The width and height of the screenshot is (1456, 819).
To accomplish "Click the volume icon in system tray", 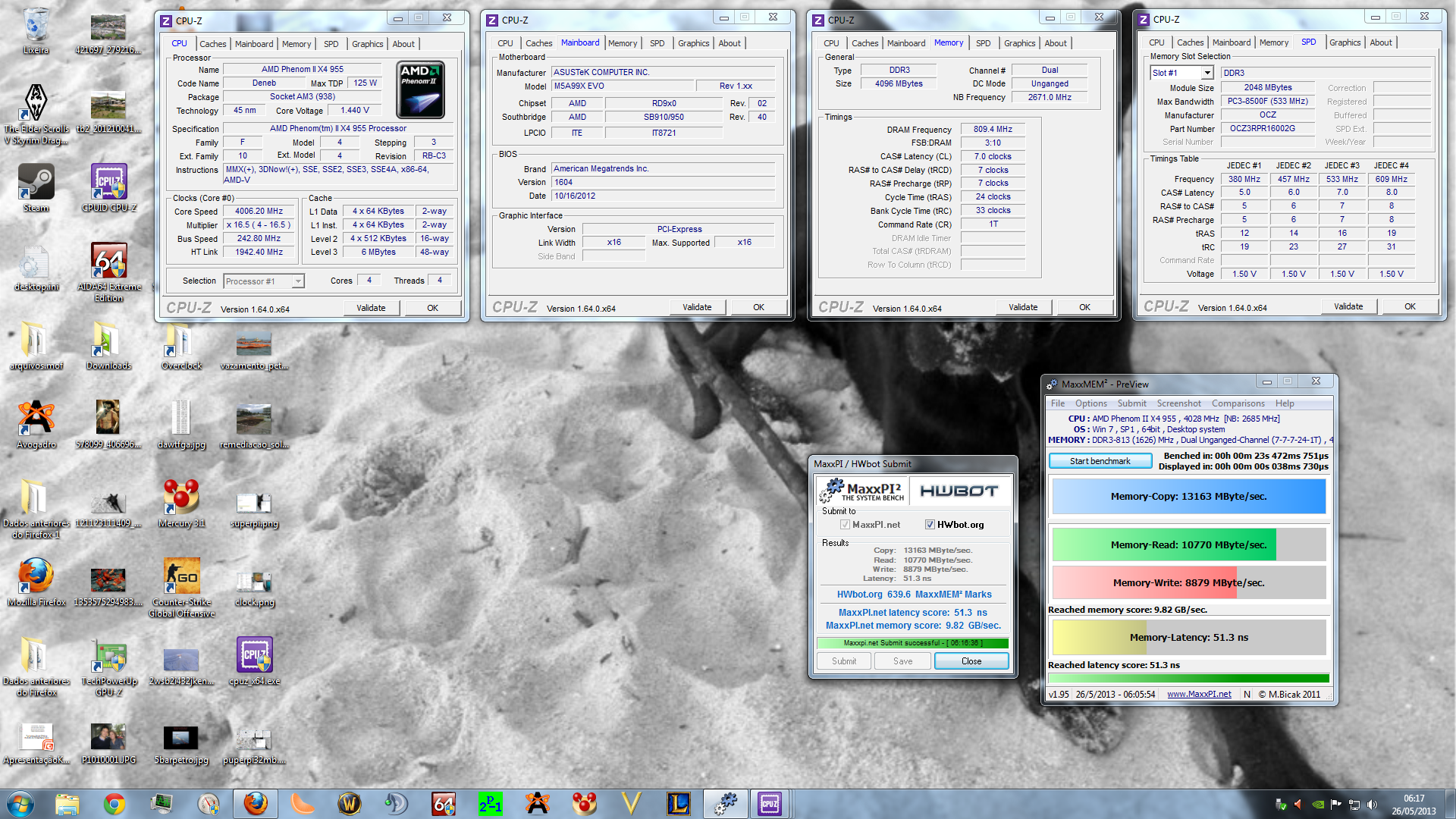I will point(1372,805).
